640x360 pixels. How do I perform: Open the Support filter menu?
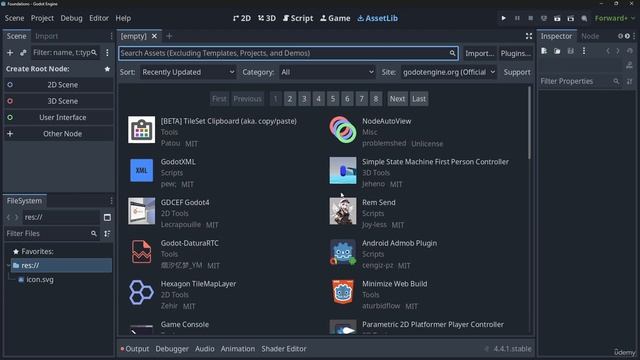tap(517, 72)
